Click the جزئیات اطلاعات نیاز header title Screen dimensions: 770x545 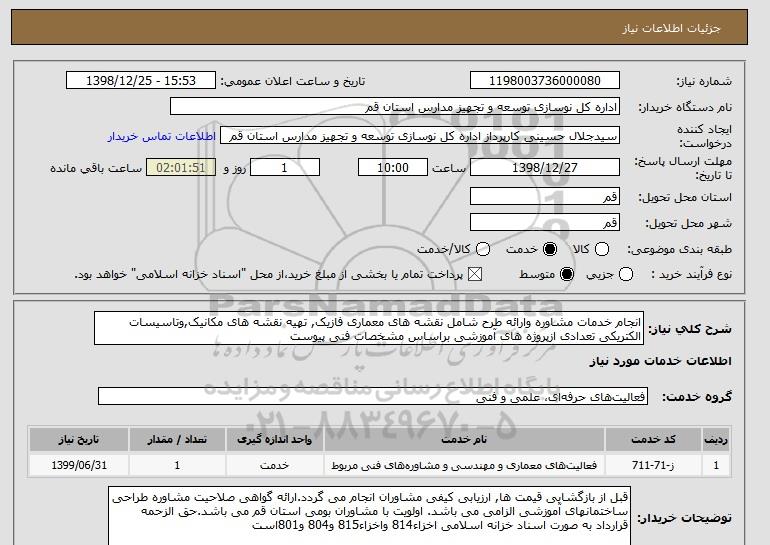pos(671,28)
